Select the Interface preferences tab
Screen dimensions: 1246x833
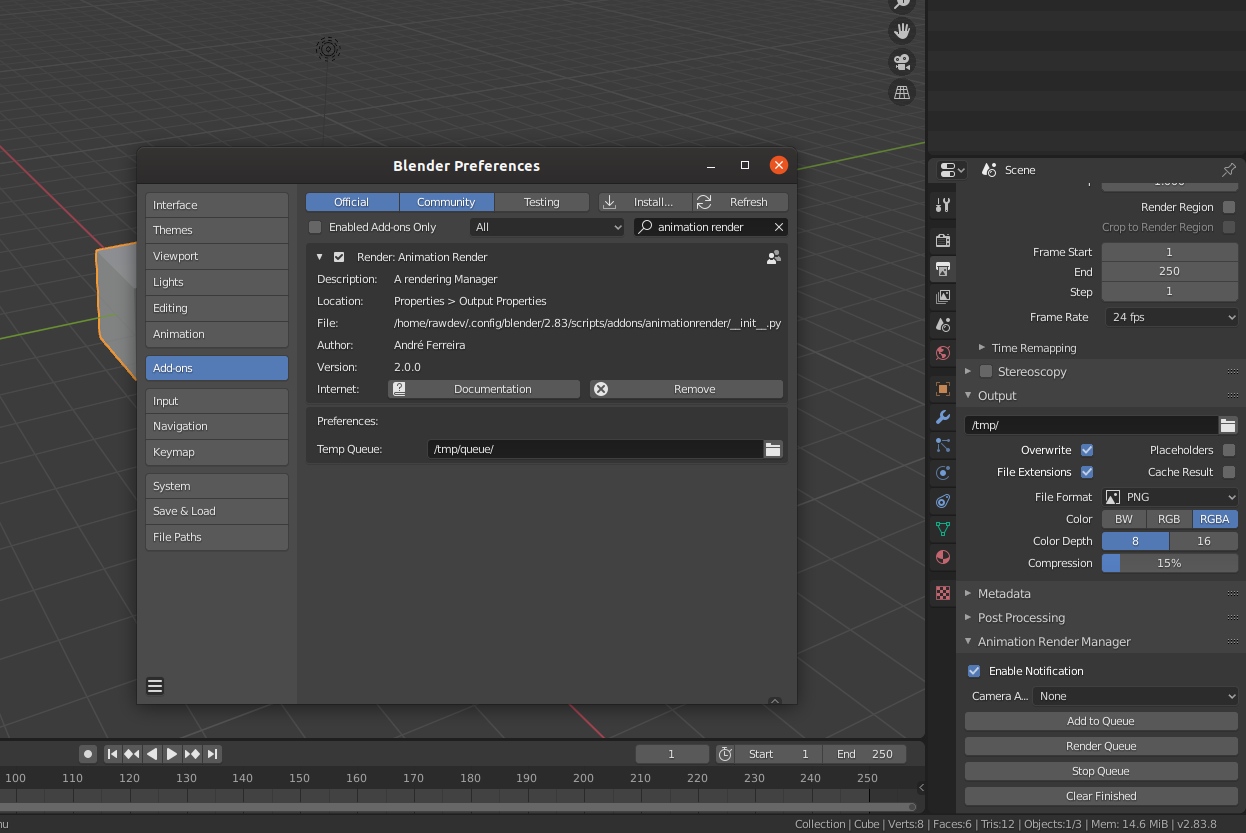pos(216,205)
